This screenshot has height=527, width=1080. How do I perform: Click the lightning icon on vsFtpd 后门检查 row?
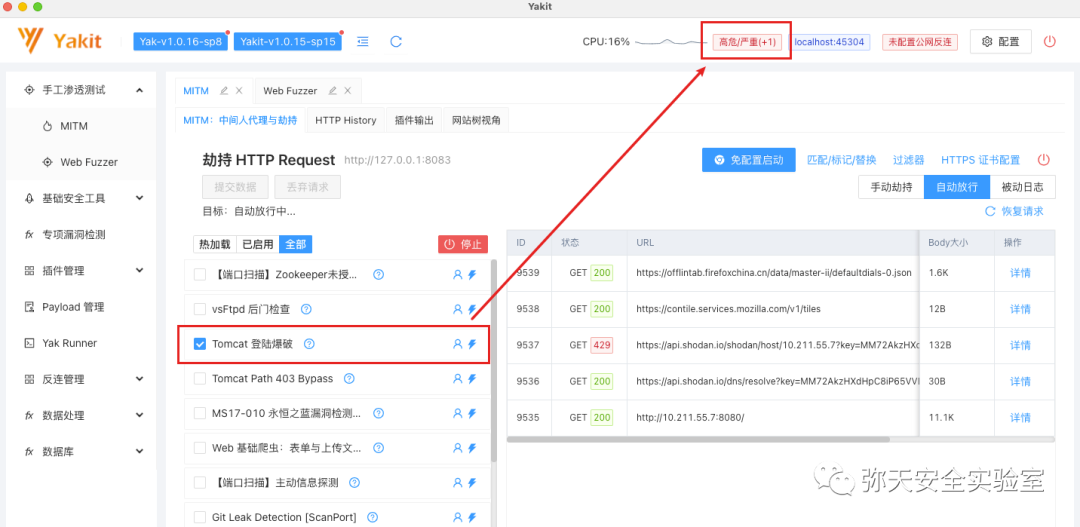472,309
